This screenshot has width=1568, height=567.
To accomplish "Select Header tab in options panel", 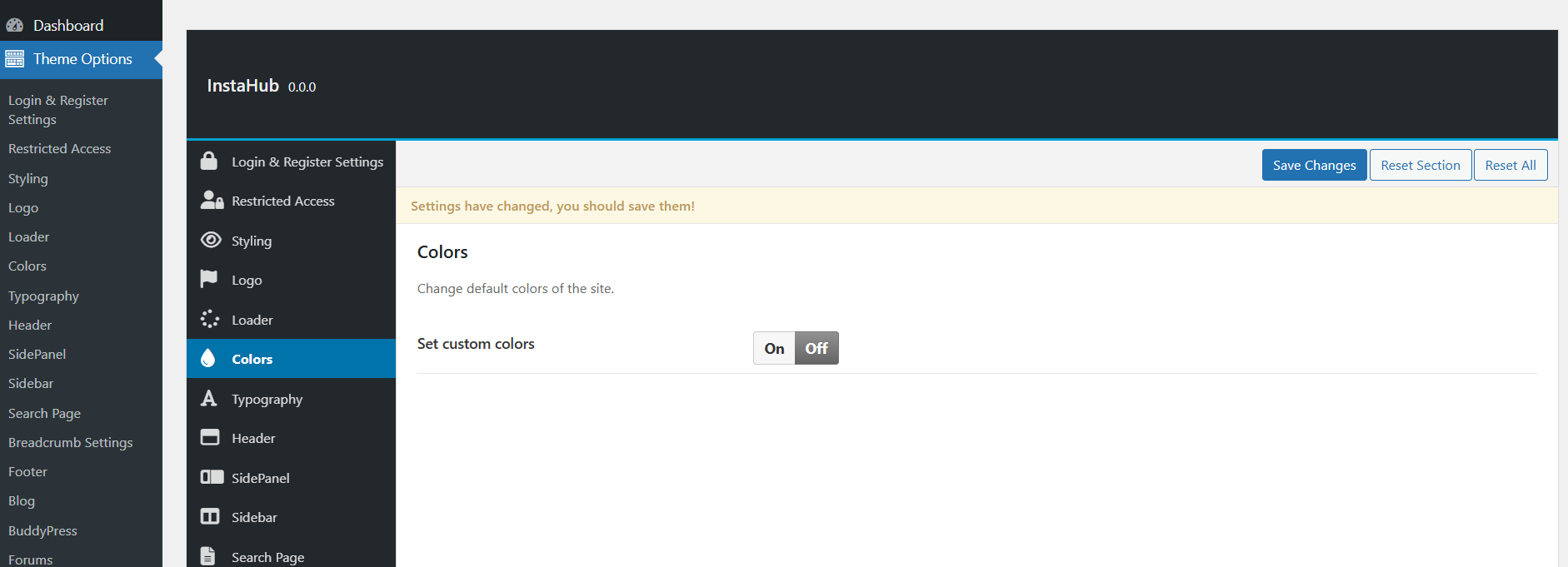I will [253, 438].
